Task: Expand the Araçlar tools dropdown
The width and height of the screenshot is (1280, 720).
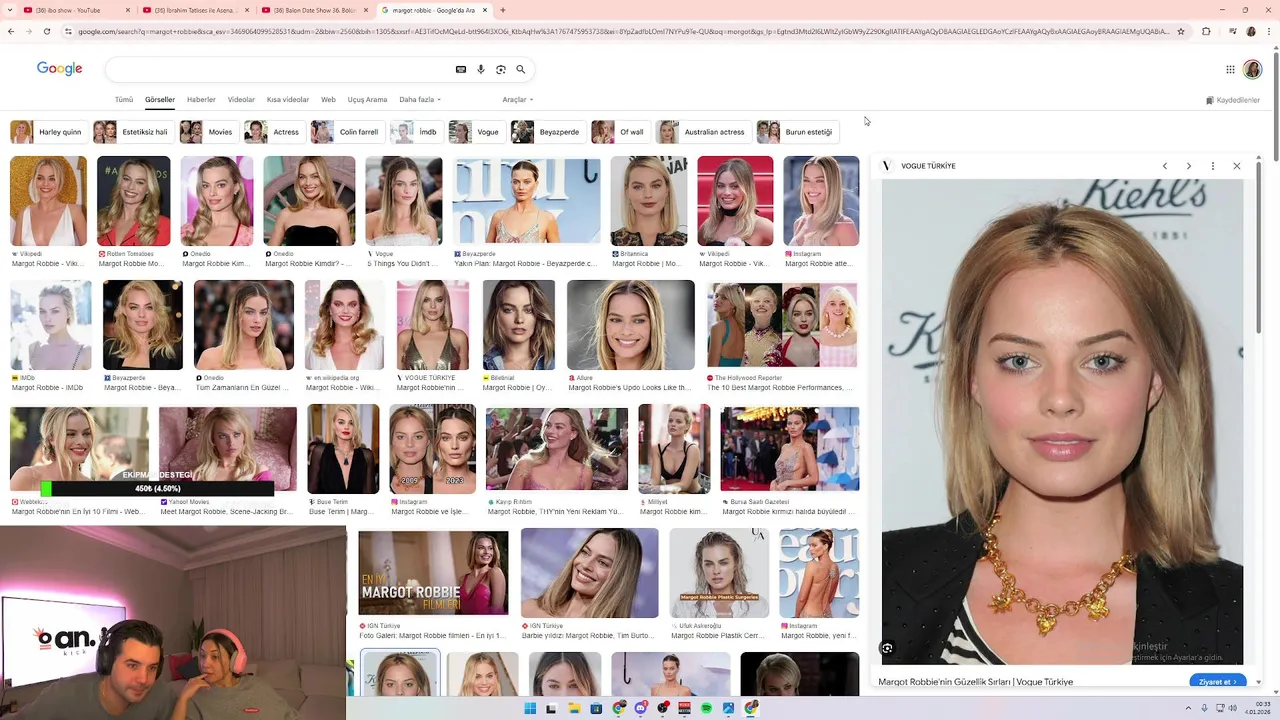Action: click(x=517, y=100)
